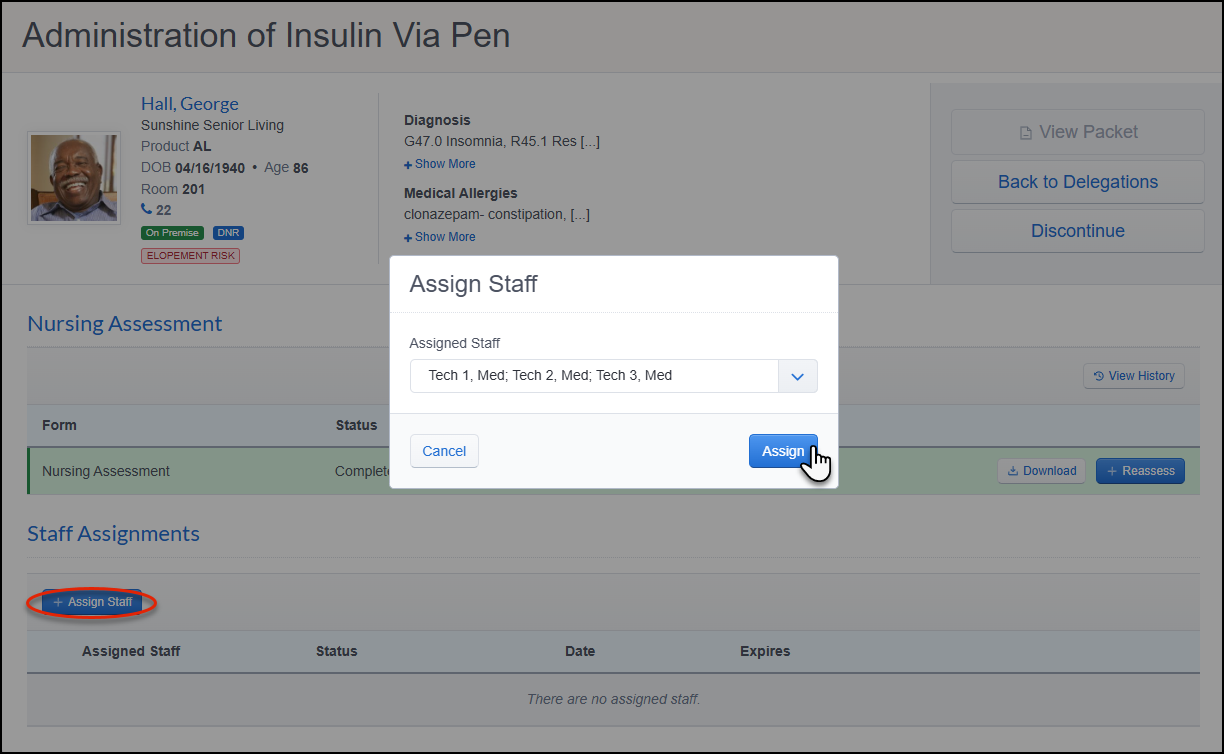Click the phone icon next to 22
The height and width of the screenshot is (754, 1224).
point(147,210)
